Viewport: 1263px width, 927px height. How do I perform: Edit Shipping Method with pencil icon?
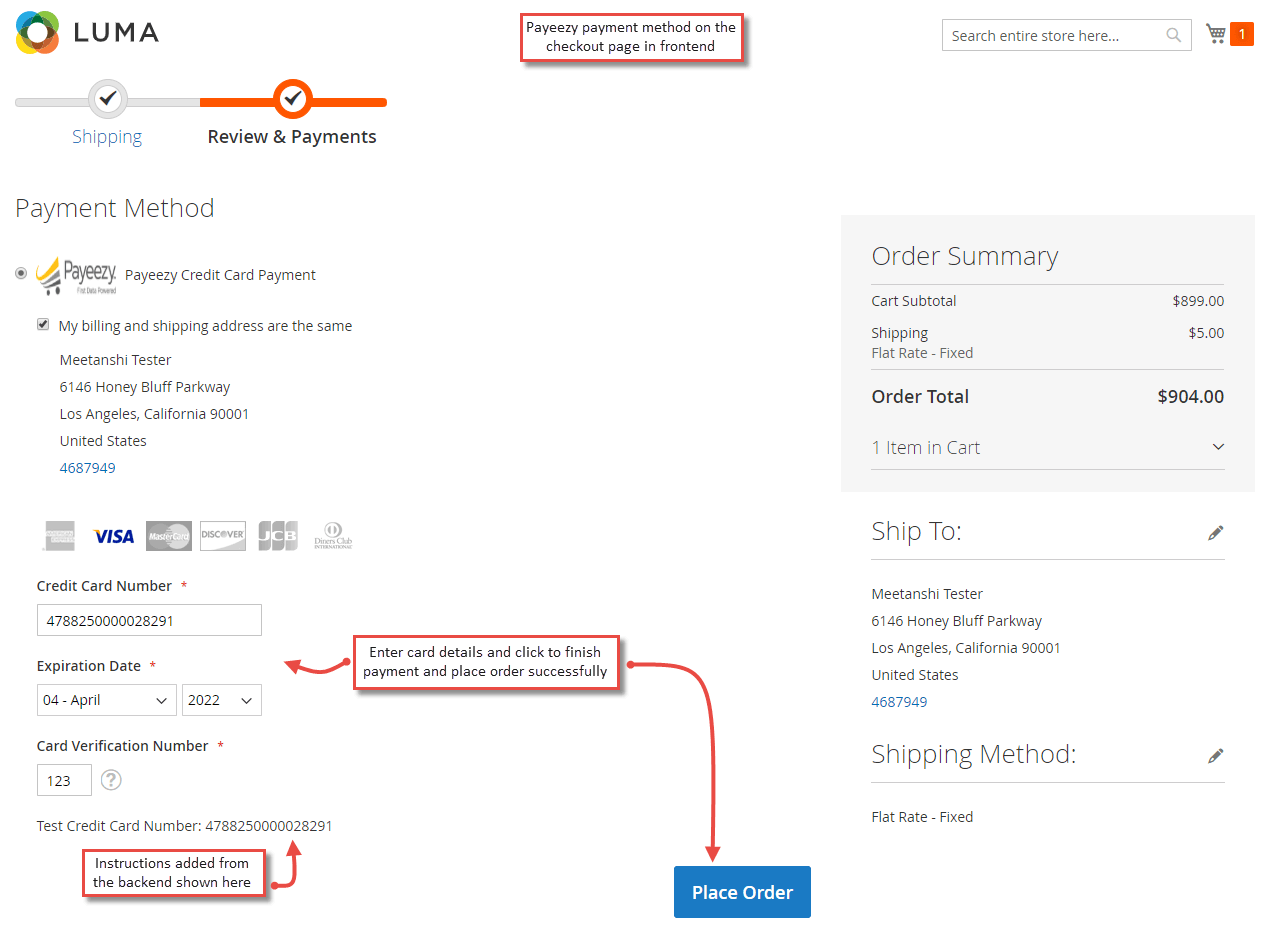coord(1215,756)
